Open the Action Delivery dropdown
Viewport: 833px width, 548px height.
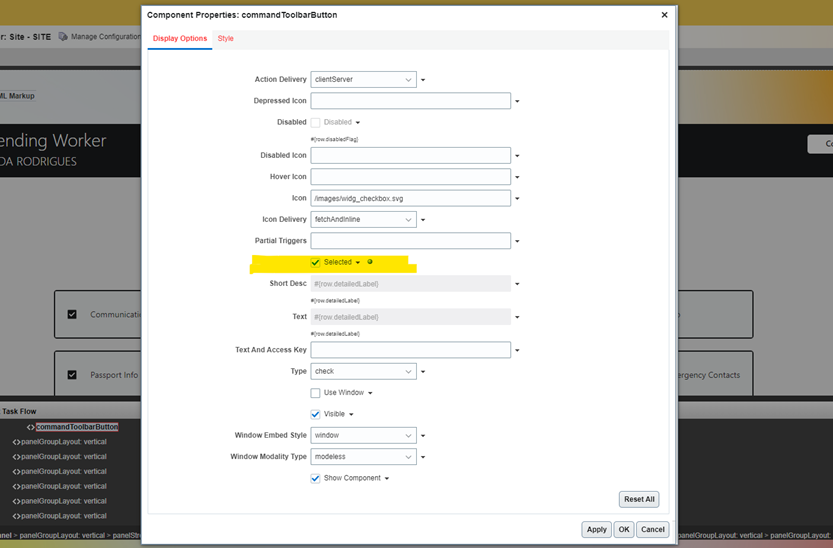coord(363,80)
